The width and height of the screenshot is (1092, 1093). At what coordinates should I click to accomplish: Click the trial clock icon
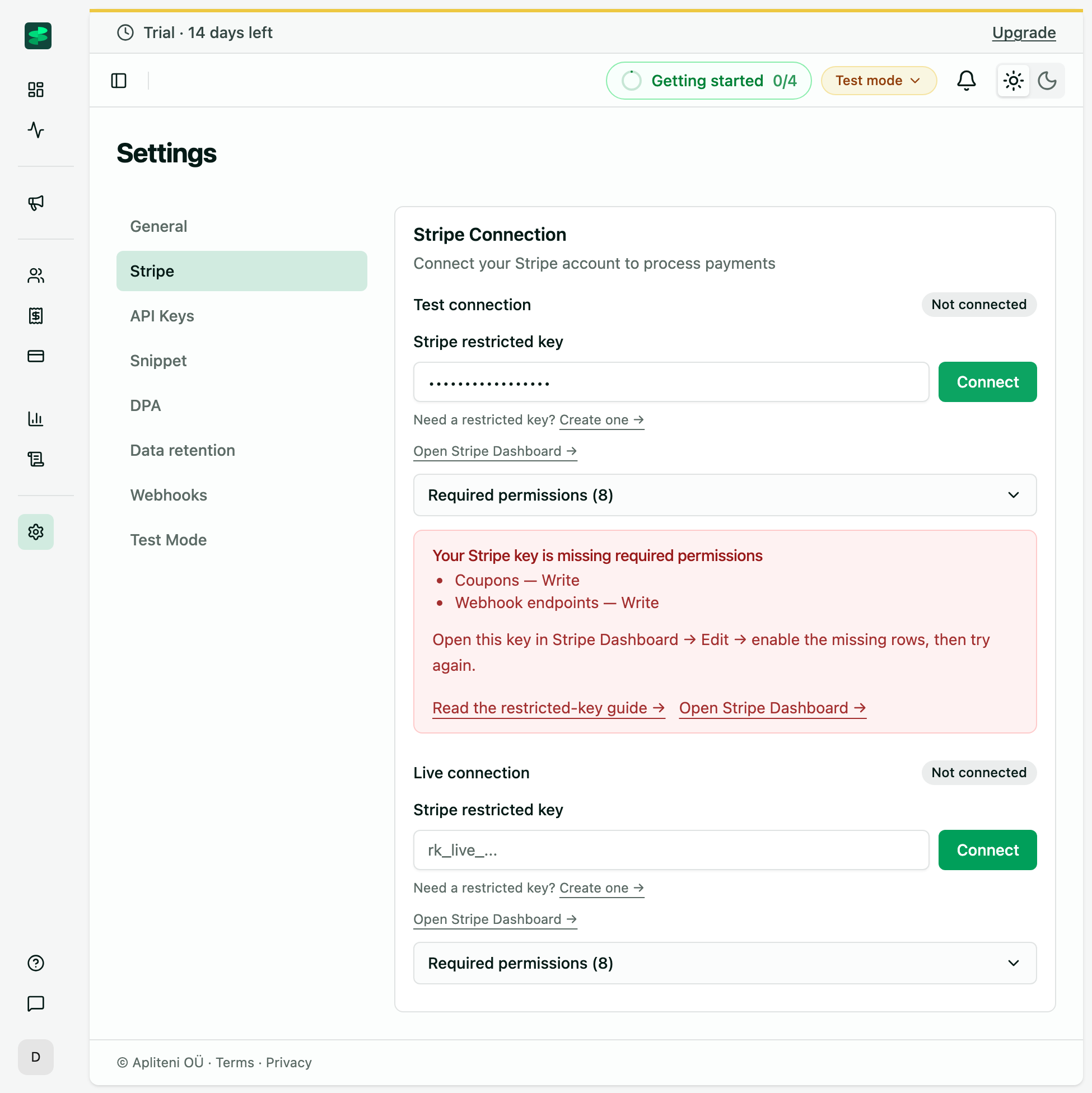(x=125, y=33)
